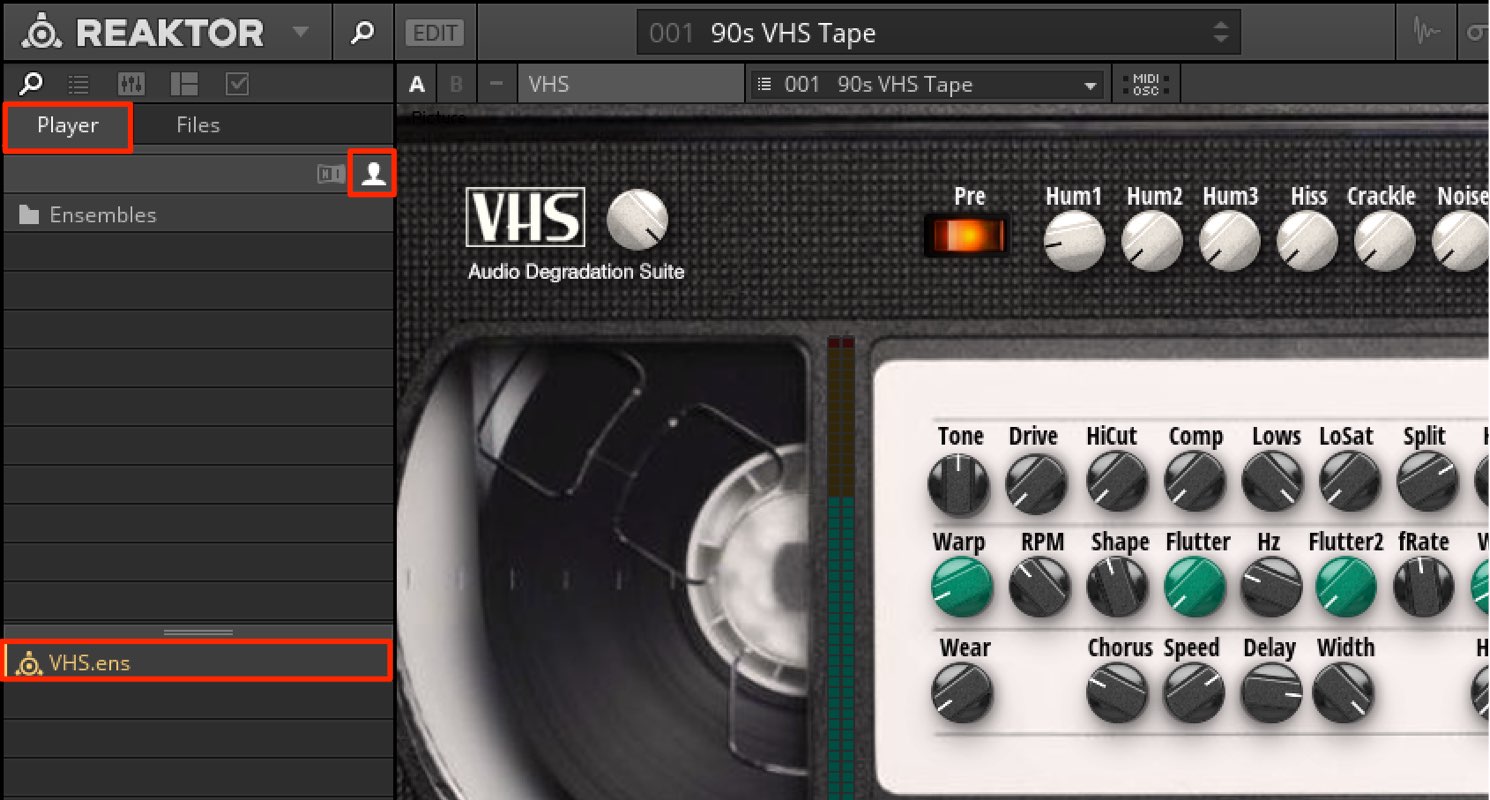Image resolution: width=1490 pixels, height=800 pixels.
Task: Click the Crackle knob
Action: 1385,241
